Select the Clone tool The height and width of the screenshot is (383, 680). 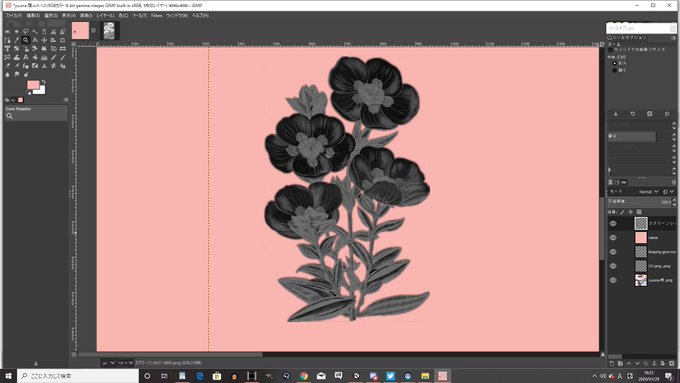[x=44, y=66]
